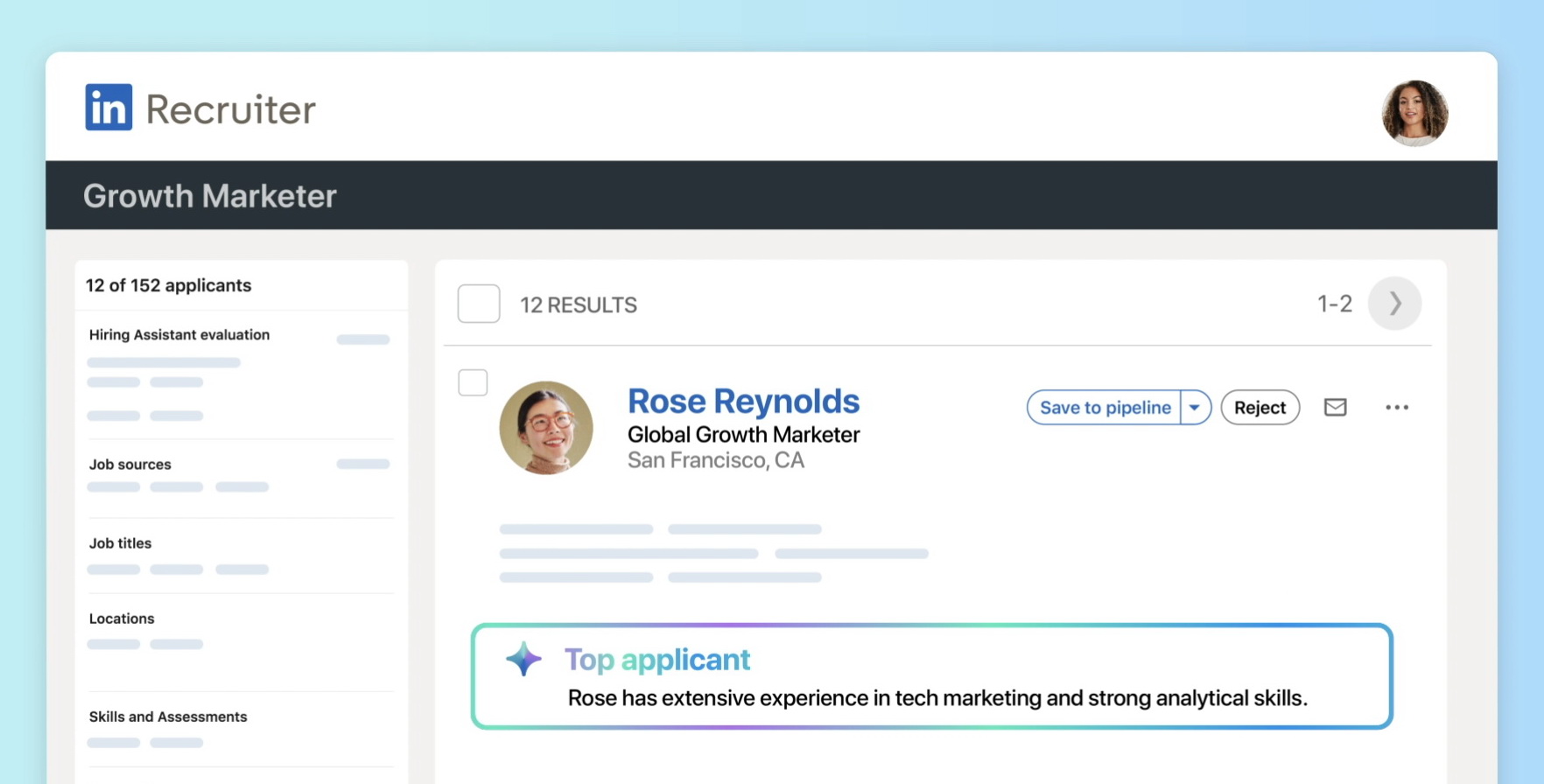This screenshot has height=784, width=1544.
Task: Expand the Hiring Assistant evaluation filter
Action: point(179,335)
